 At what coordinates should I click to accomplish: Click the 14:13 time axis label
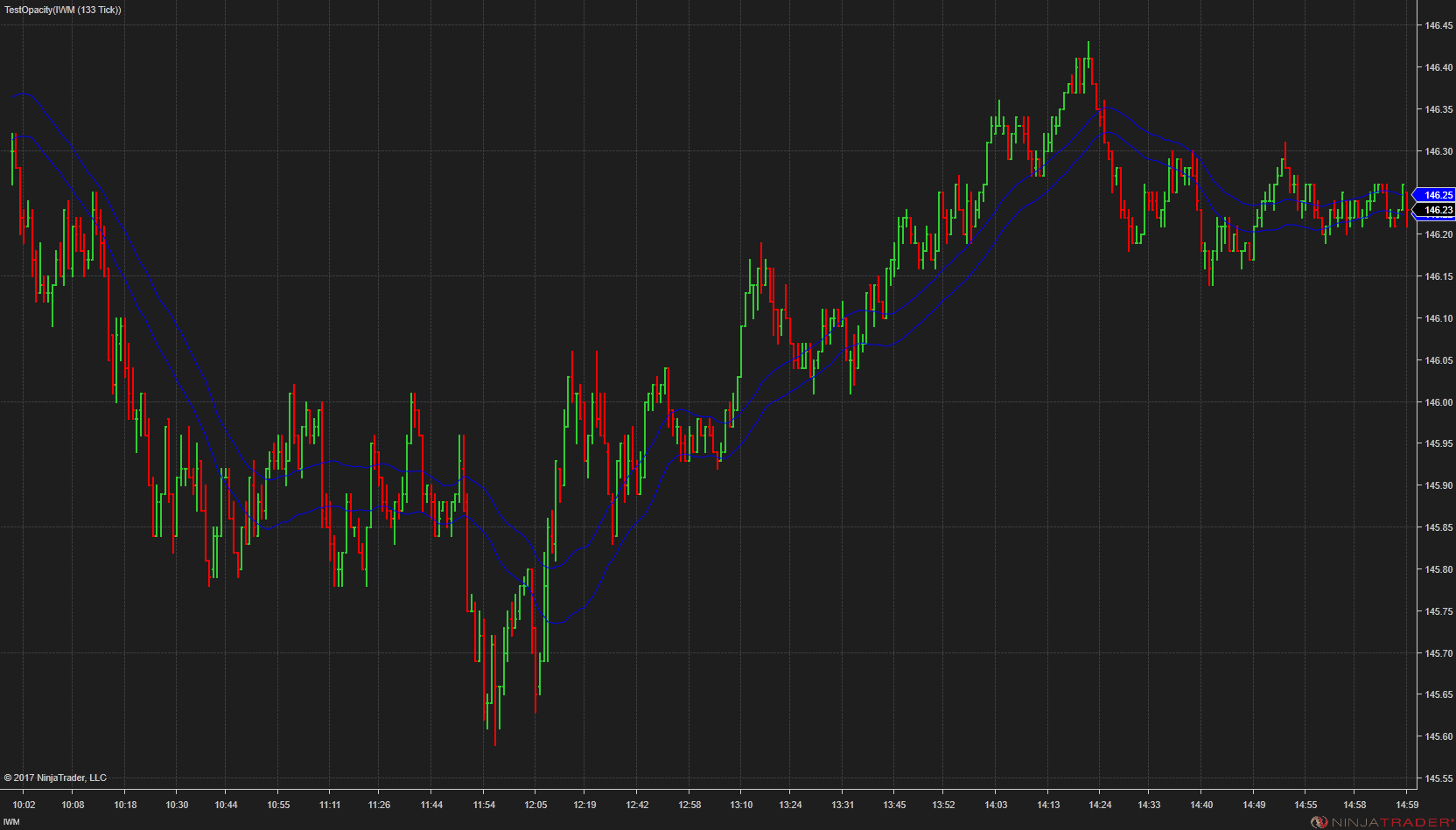(x=1048, y=805)
